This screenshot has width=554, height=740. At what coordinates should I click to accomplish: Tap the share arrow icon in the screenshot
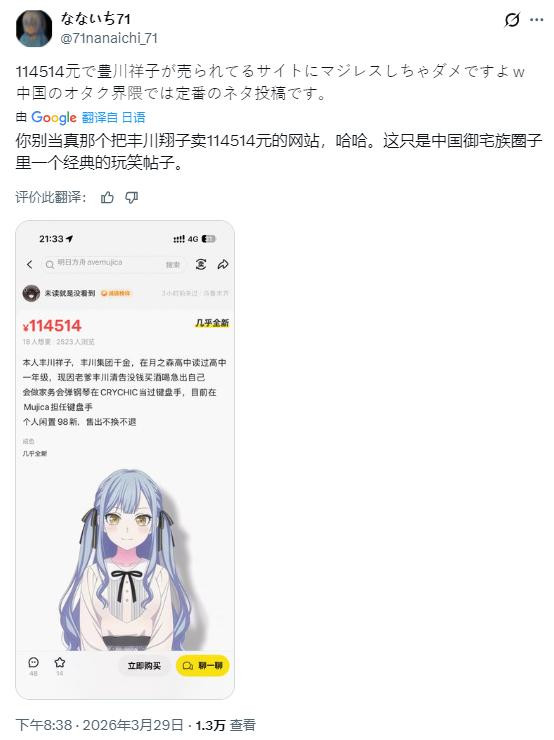[223, 264]
